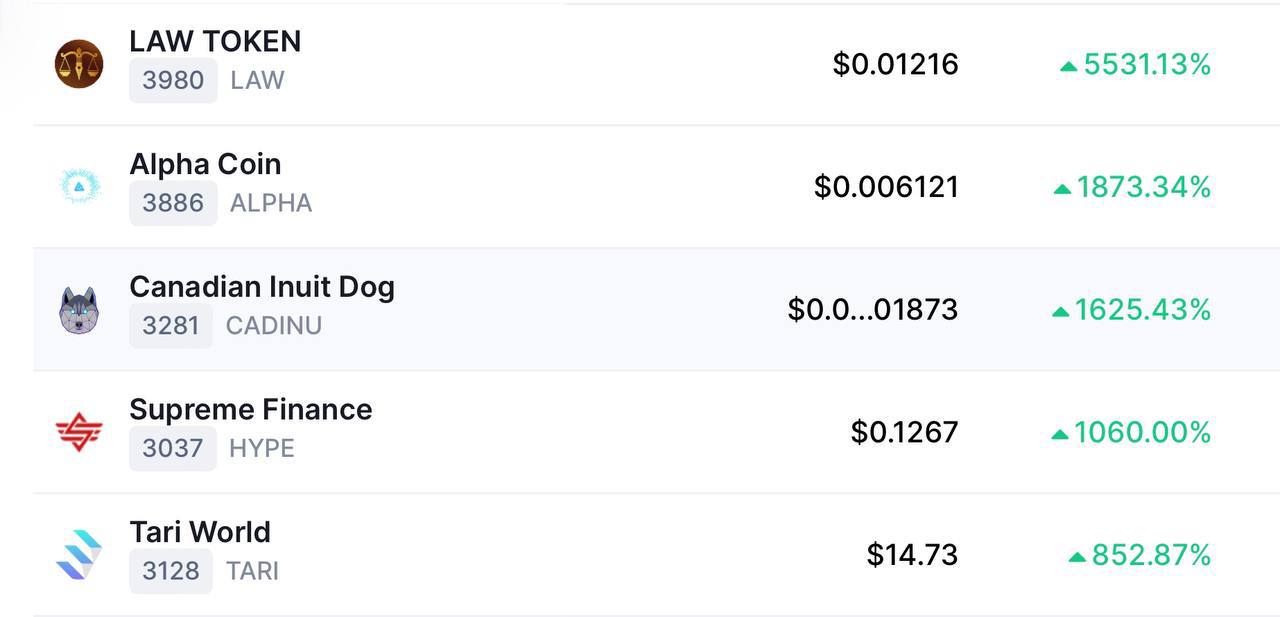Screen dimensions: 1280x617
Task: Open the Tari World name link
Action: coord(200,532)
